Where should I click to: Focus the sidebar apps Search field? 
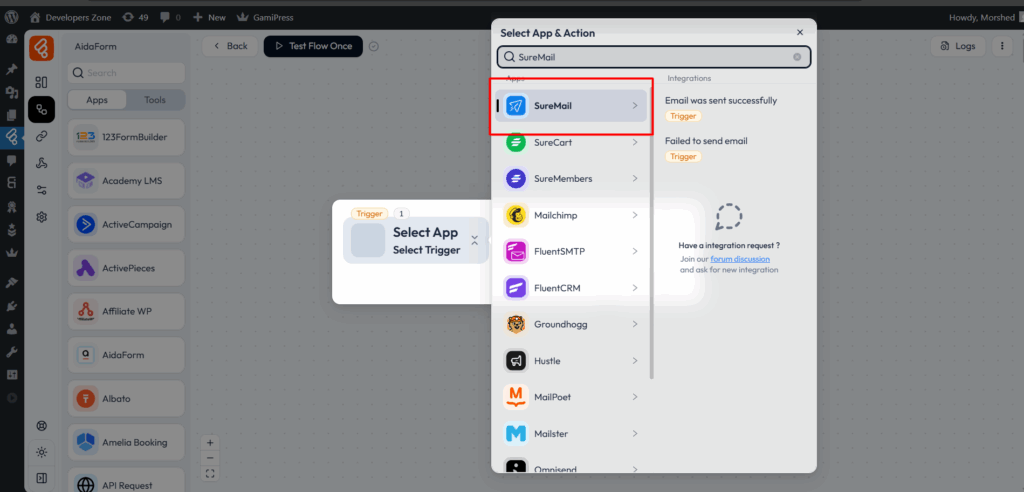coord(126,73)
